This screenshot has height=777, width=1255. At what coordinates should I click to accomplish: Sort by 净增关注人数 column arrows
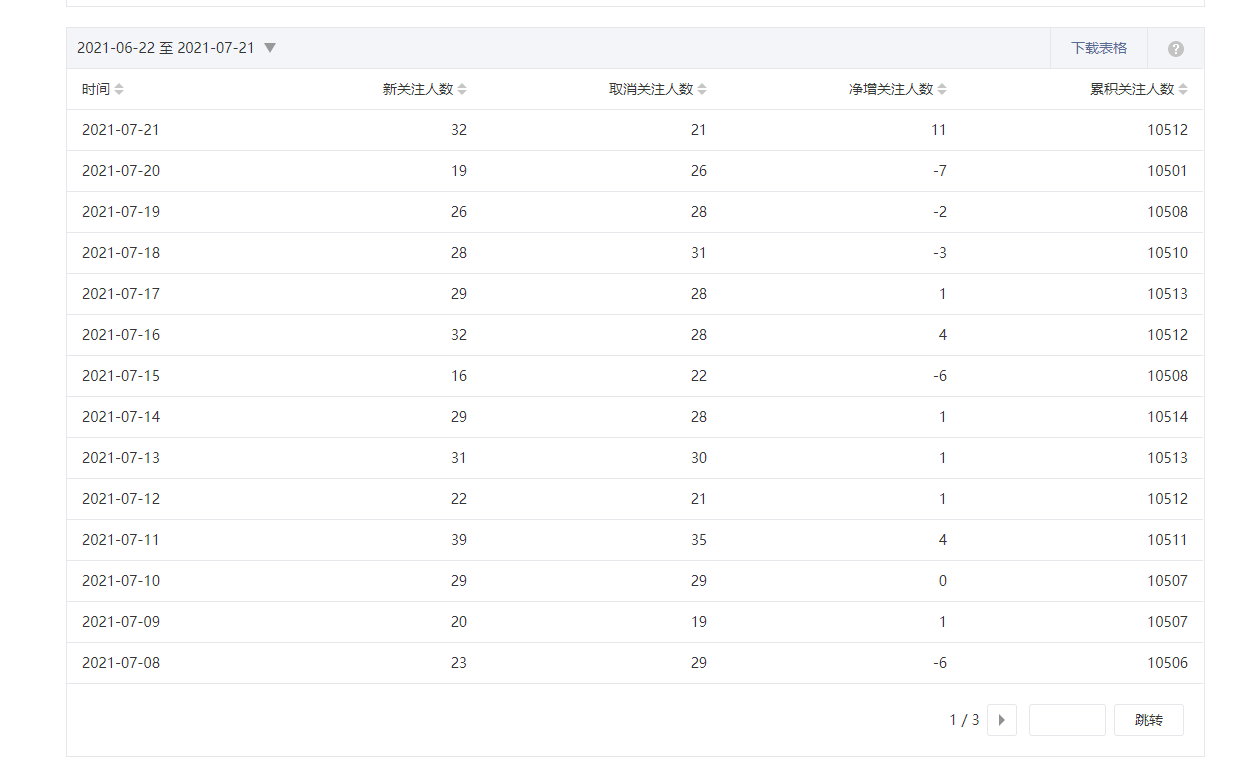942,89
